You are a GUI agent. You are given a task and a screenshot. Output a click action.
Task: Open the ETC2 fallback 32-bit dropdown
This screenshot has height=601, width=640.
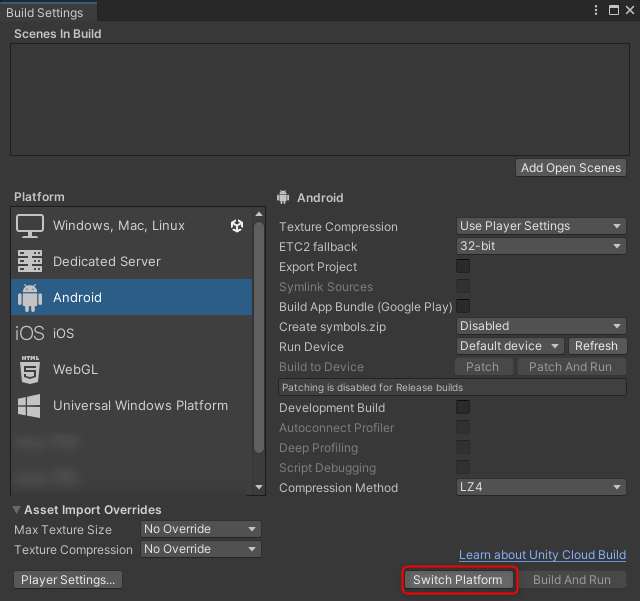pos(541,246)
